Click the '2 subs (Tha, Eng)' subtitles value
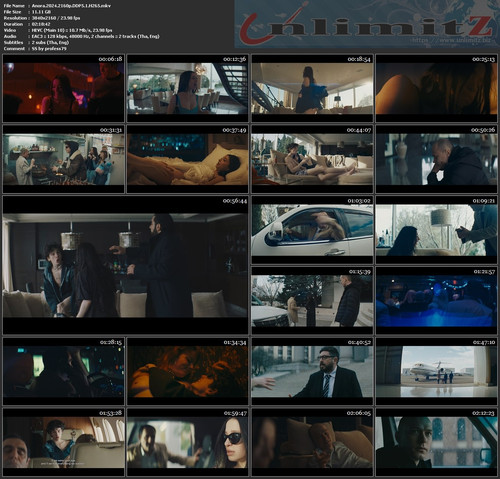The height and width of the screenshot is (479, 500). 50,42
